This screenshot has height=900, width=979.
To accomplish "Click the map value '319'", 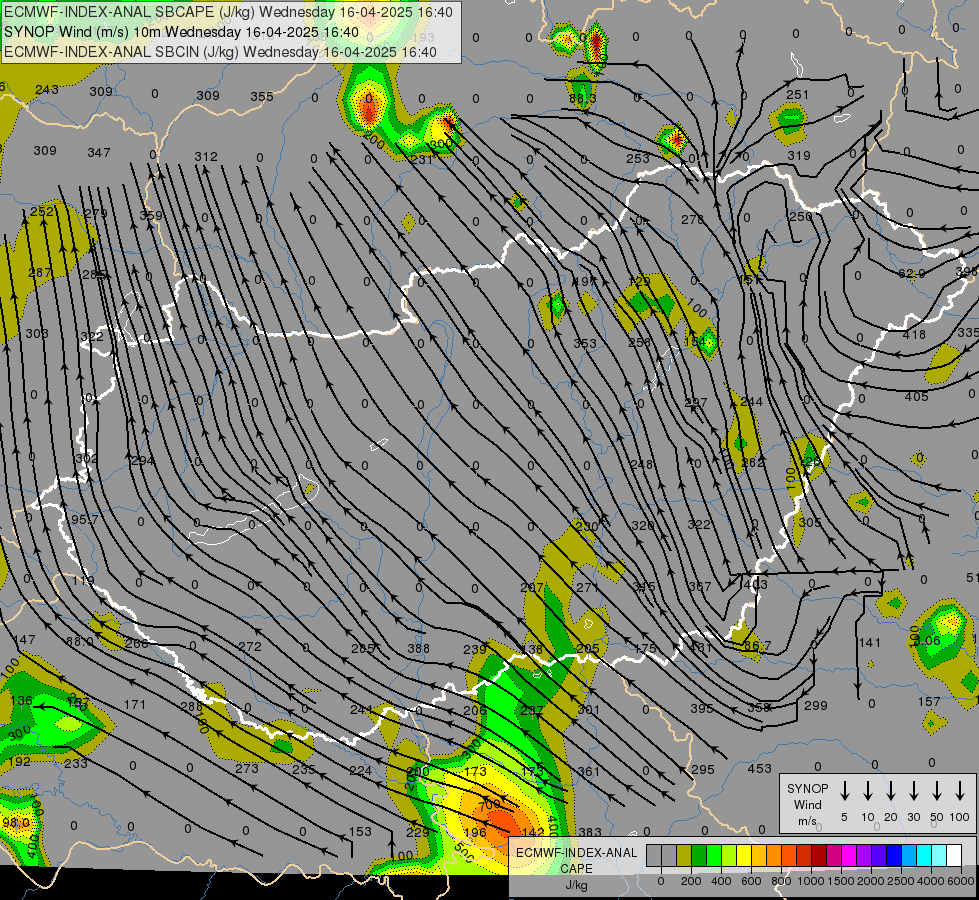I will [x=799, y=156].
